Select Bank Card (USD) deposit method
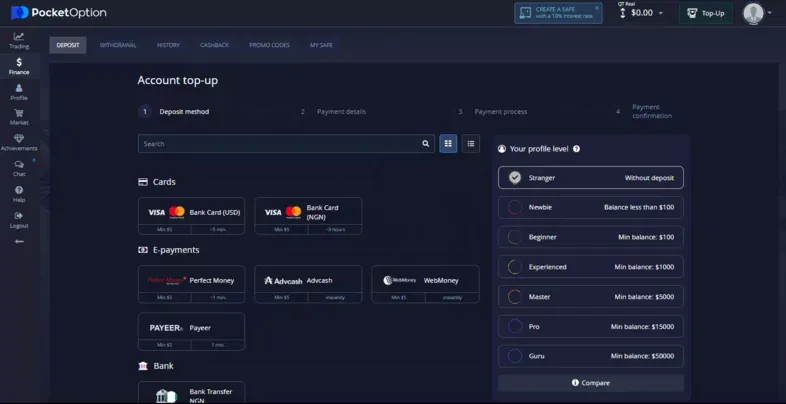This screenshot has height=404, width=786. pos(191,216)
